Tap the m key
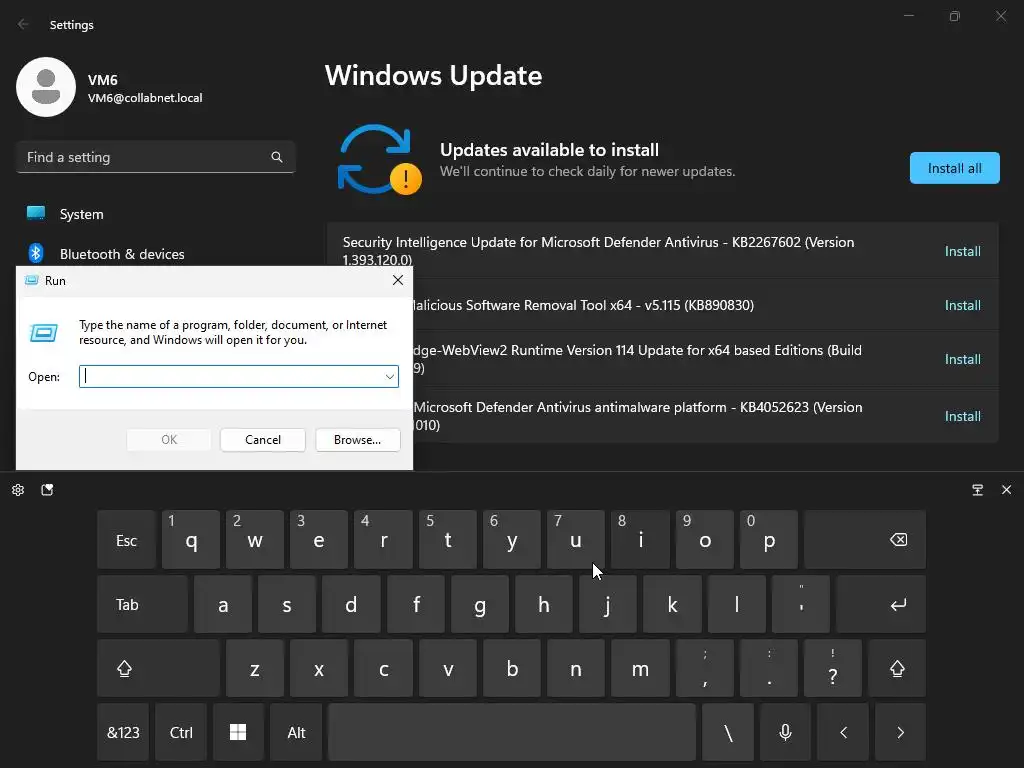 pyautogui.click(x=640, y=669)
